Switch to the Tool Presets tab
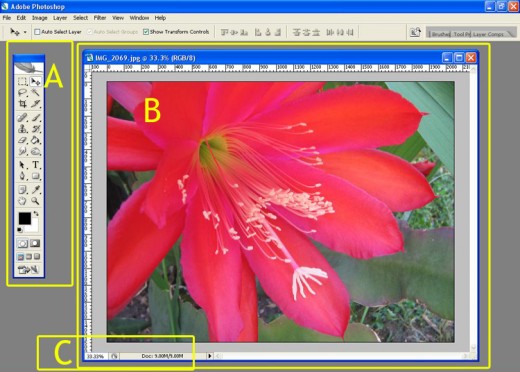Viewport: 520px width, 372px height. click(462, 34)
